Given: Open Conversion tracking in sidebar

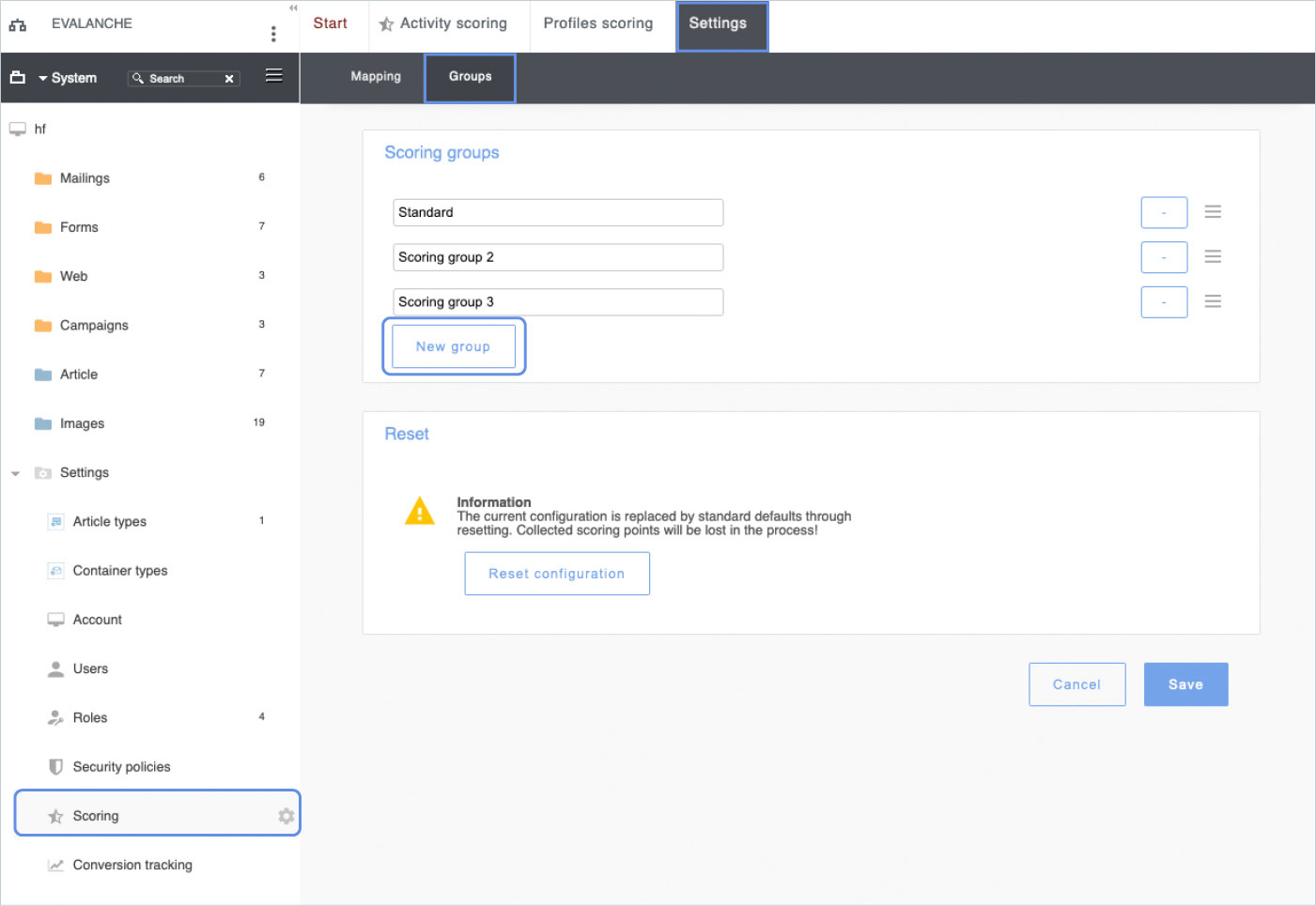Looking at the screenshot, I should (x=132, y=865).
